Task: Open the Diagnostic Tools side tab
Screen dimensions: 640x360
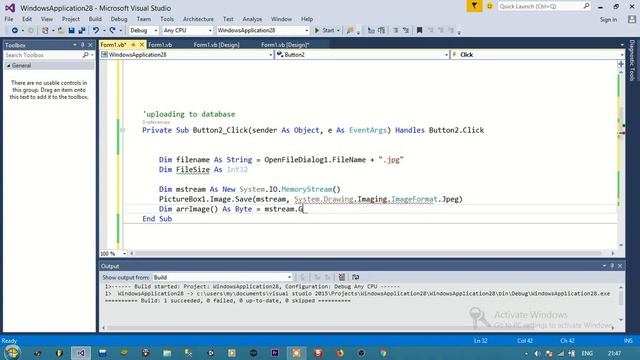Action: (x=632, y=60)
